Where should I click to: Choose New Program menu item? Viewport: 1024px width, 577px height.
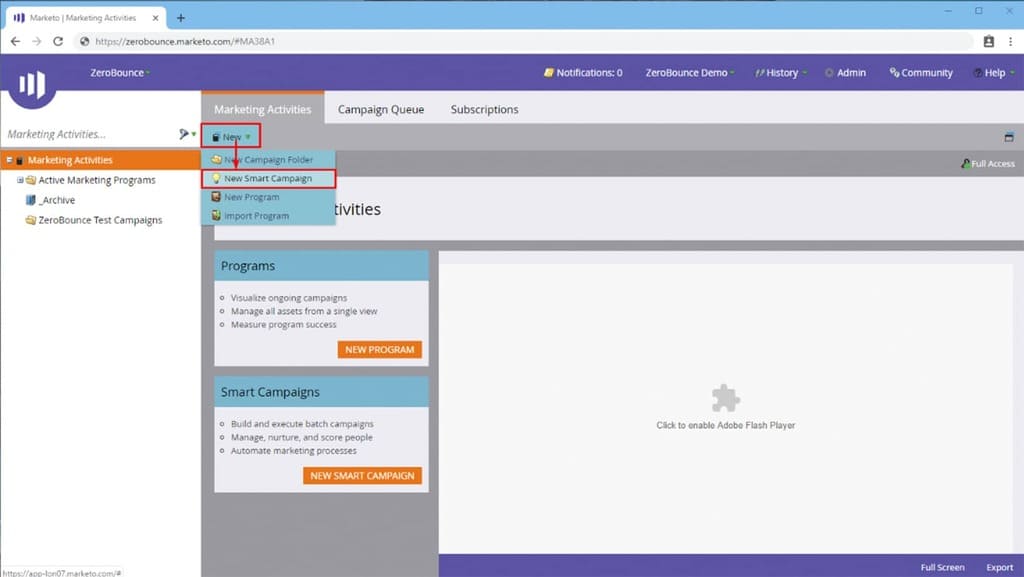click(x=268, y=196)
